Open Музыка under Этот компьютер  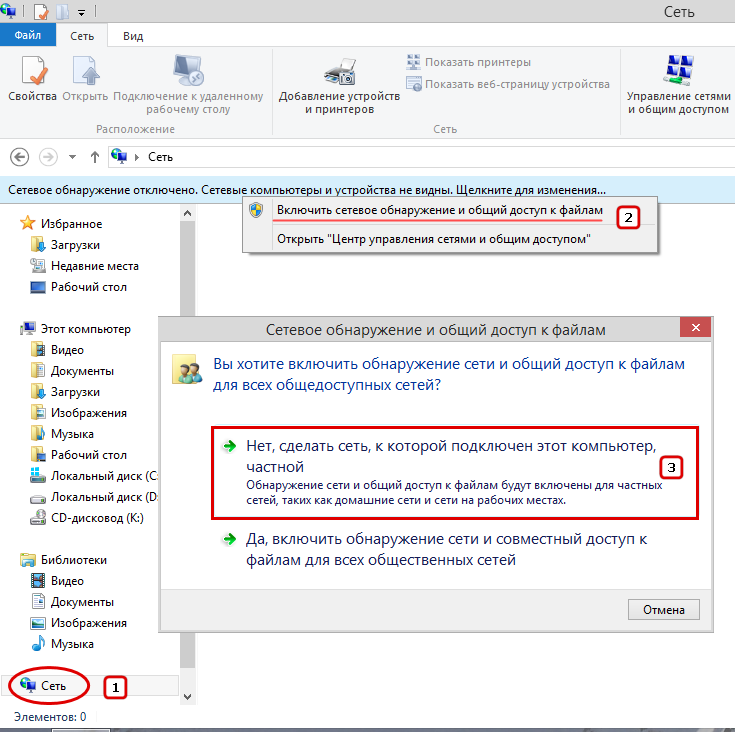(62, 434)
